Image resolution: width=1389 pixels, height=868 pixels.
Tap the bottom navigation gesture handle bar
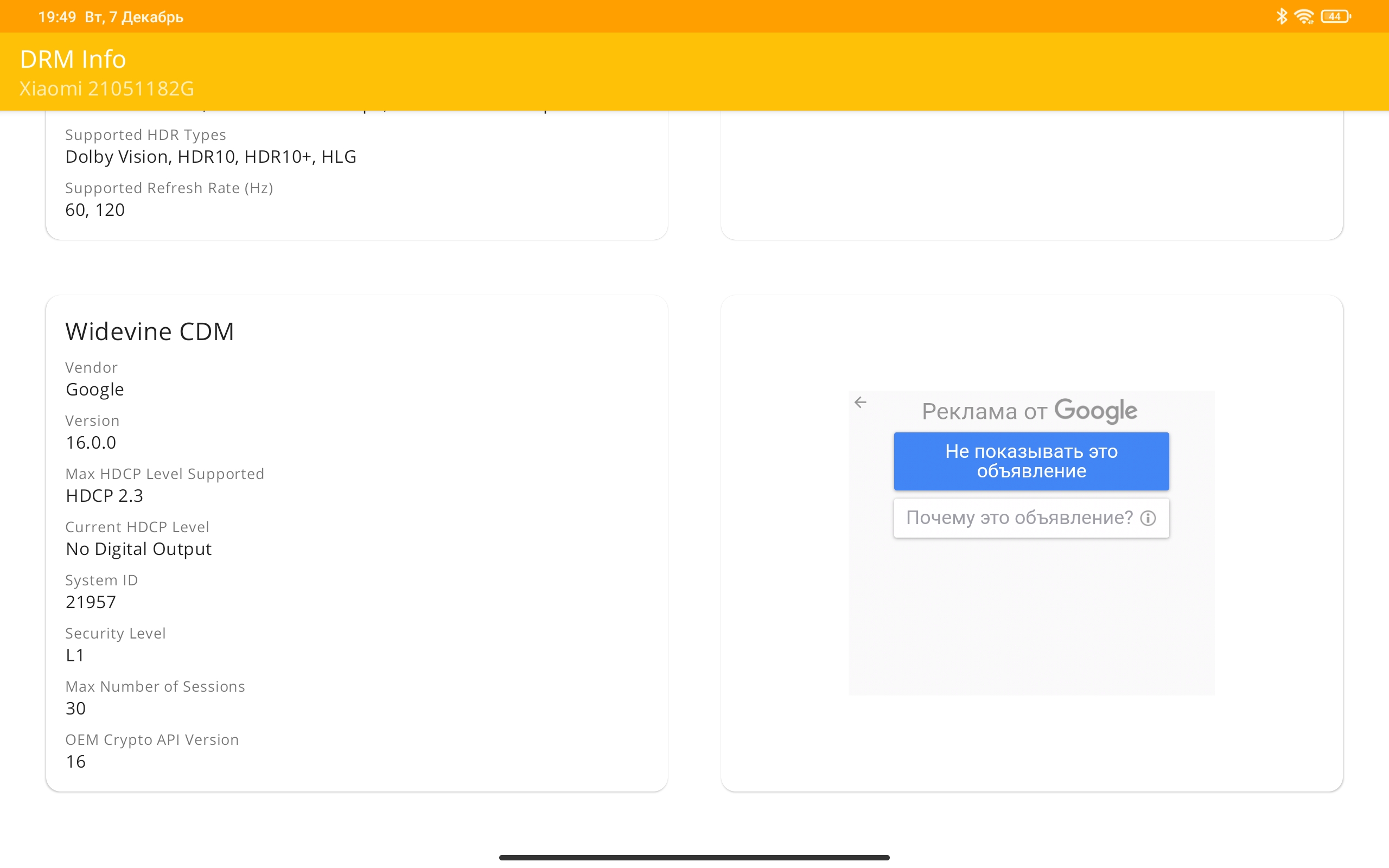coord(694,857)
